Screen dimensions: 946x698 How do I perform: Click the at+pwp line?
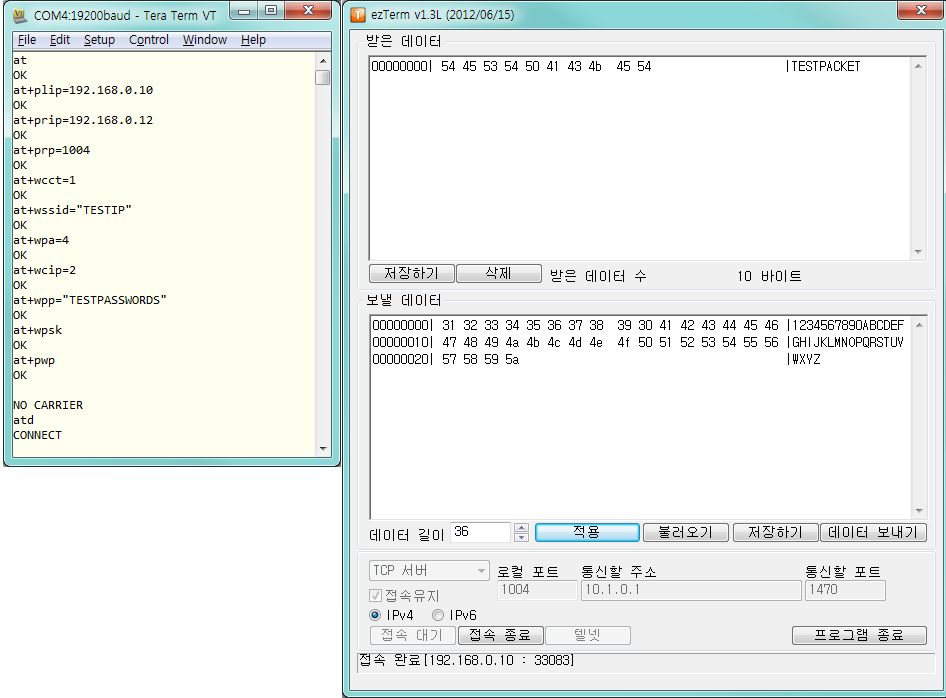34,361
